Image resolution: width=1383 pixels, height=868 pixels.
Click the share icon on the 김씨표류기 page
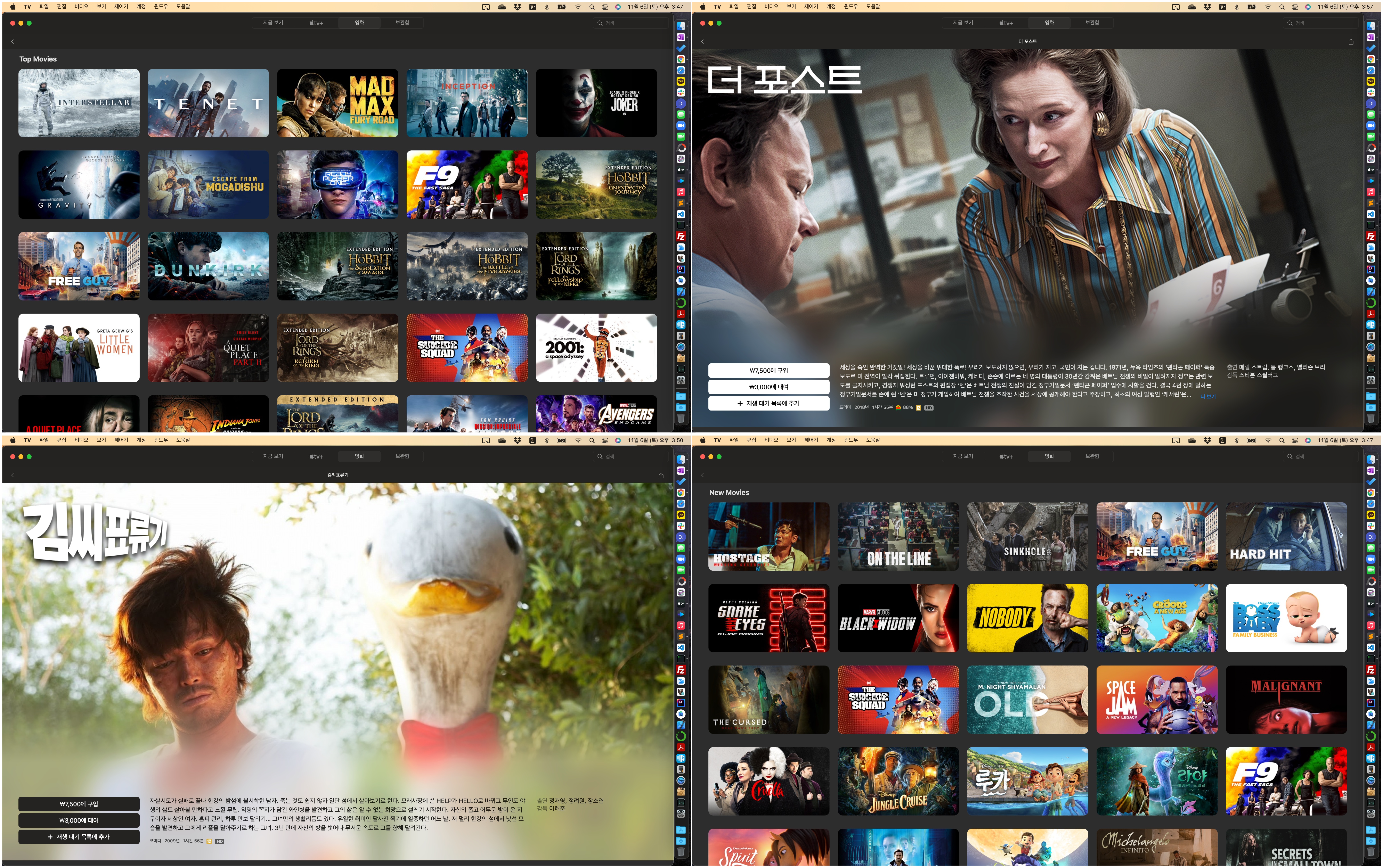pyautogui.click(x=661, y=475)
